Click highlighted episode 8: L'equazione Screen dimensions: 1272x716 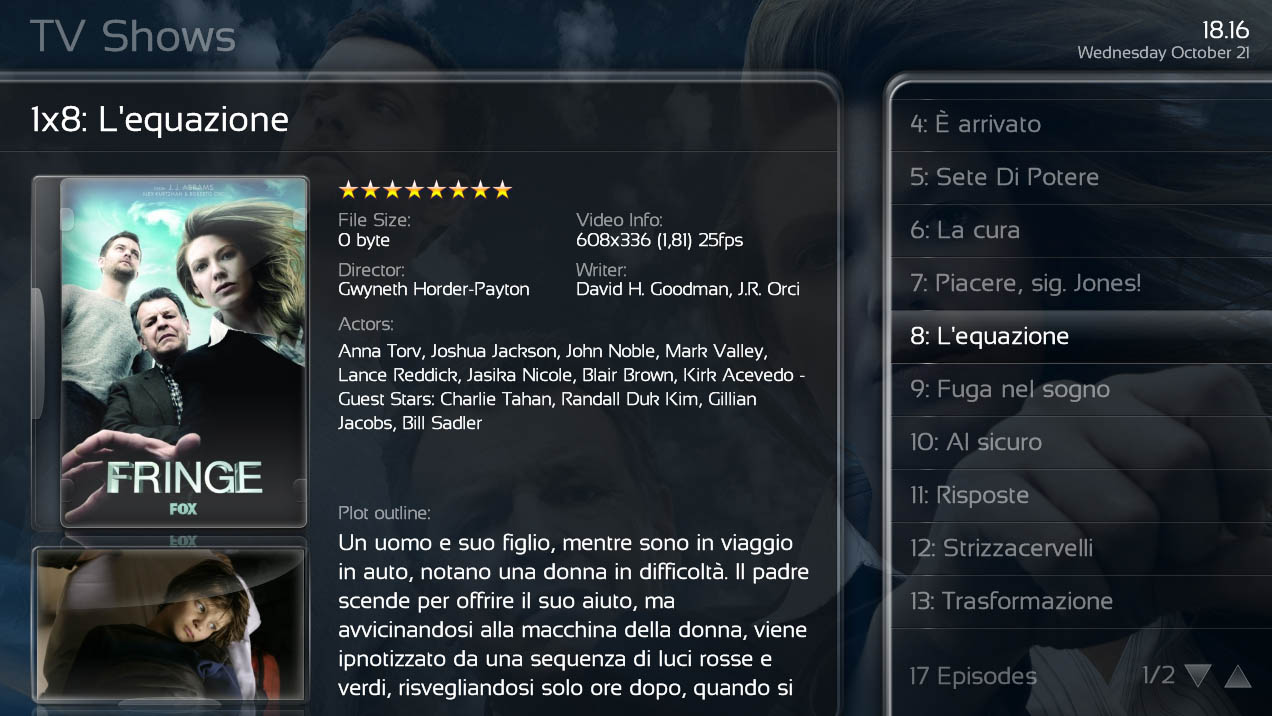coord(1080,336)
